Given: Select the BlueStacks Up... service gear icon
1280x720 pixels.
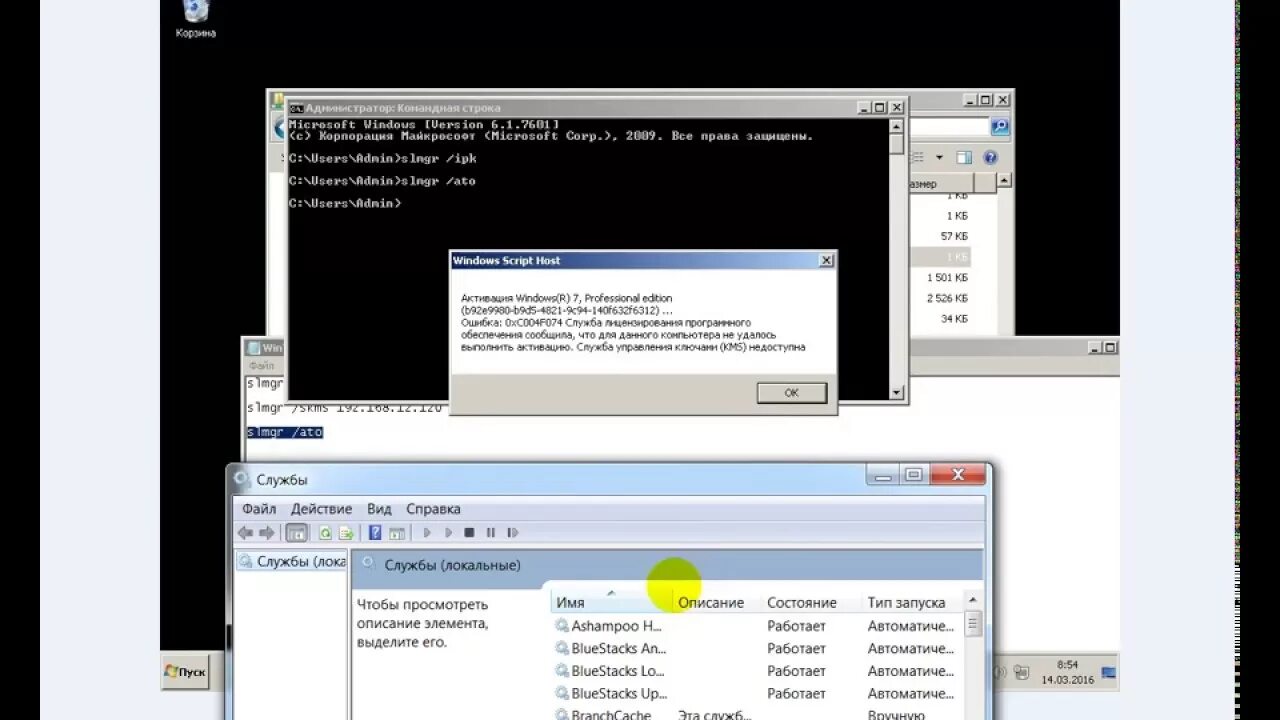Looking at the screenshot, I should click(562, 693).
